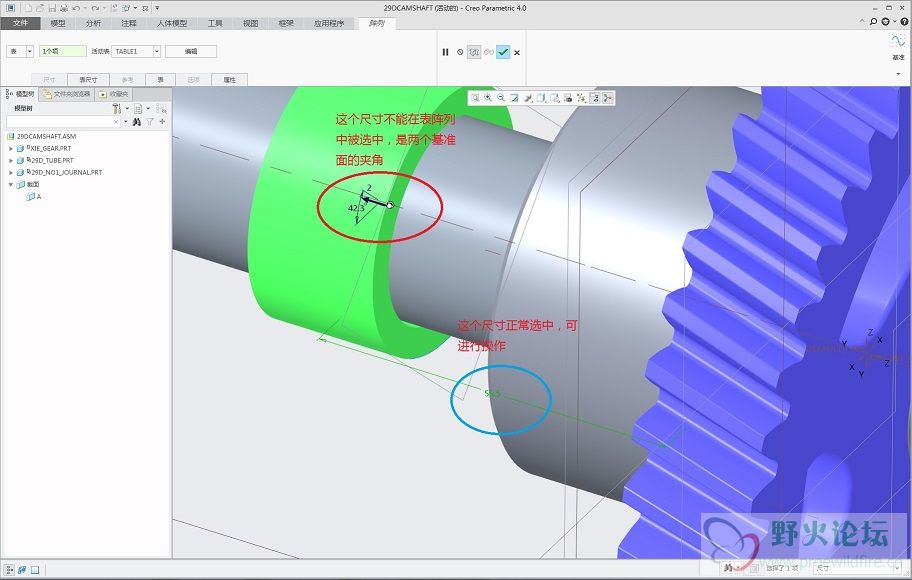Switch to the 应用程序 ribbon tab
This screenshot has width=912, height=580.
click(x=329, y=23)
